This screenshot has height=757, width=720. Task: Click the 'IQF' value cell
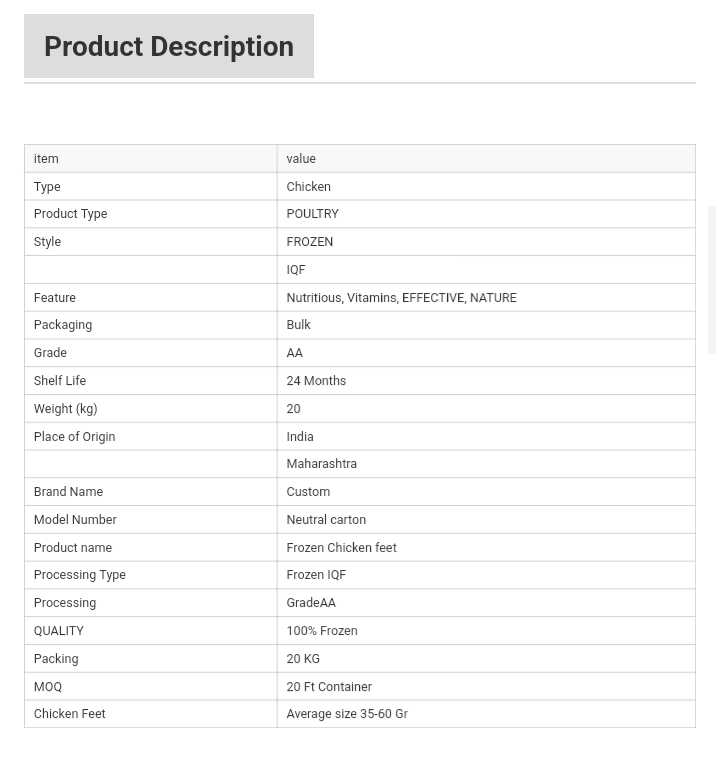(486, 269)
